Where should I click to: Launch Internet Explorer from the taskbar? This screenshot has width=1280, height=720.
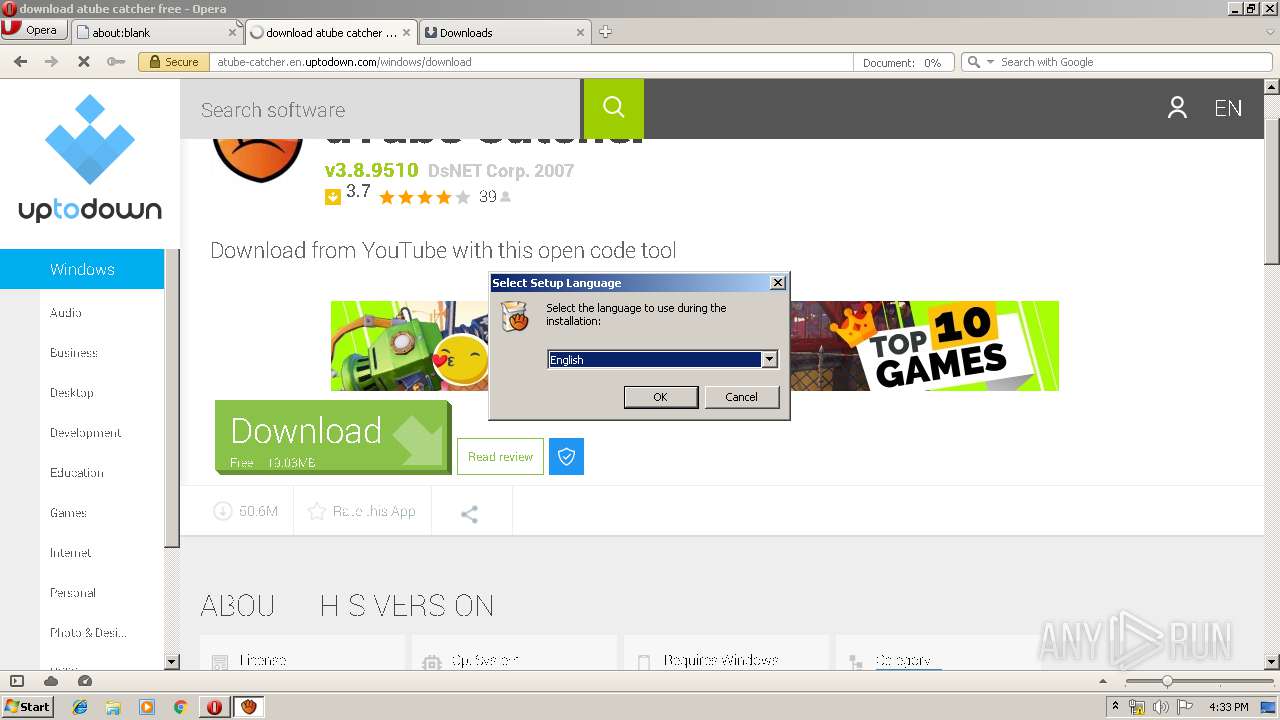pos(80,707)
